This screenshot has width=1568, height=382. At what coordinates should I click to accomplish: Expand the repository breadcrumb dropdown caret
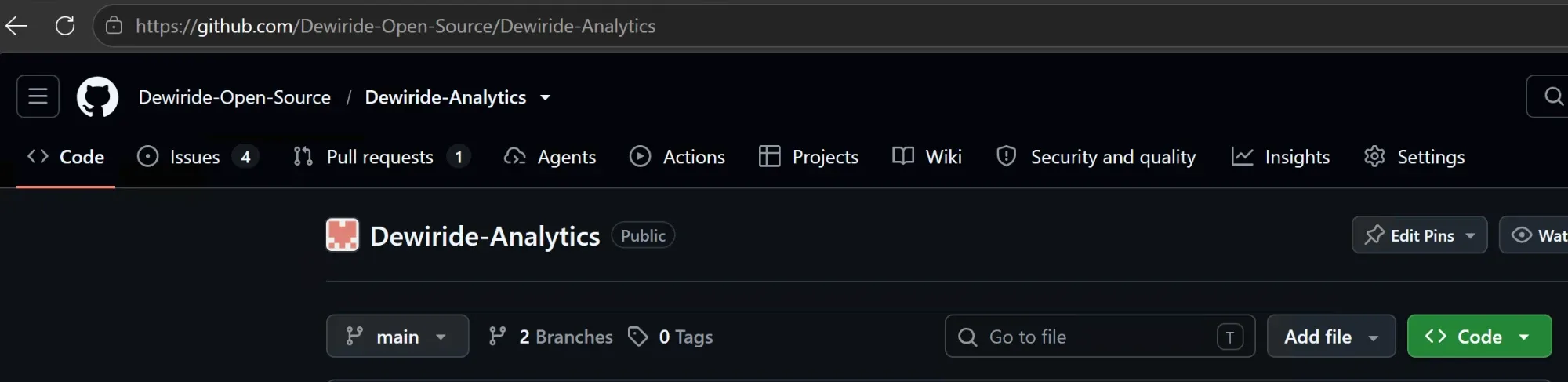tap(545, 97)
